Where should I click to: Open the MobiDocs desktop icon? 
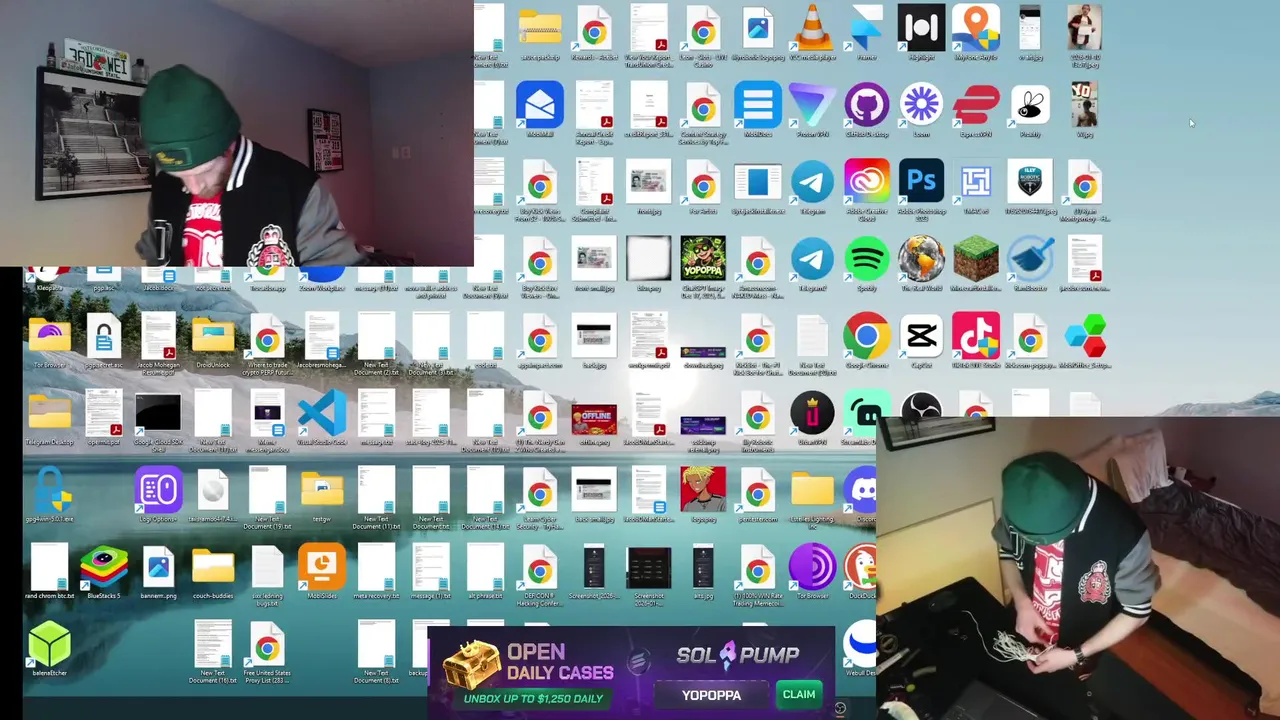pos(757,105)
